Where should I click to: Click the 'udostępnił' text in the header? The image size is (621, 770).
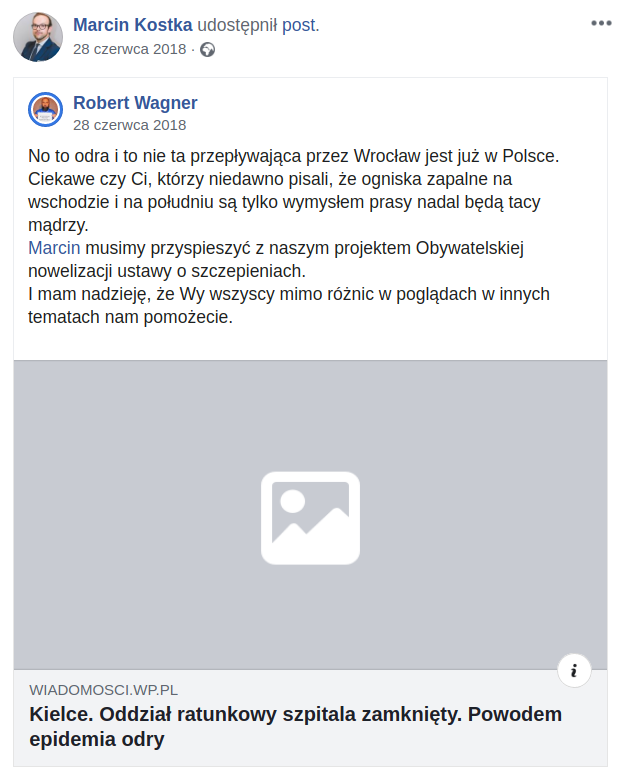pyautogui.click(x=237, y=25)
